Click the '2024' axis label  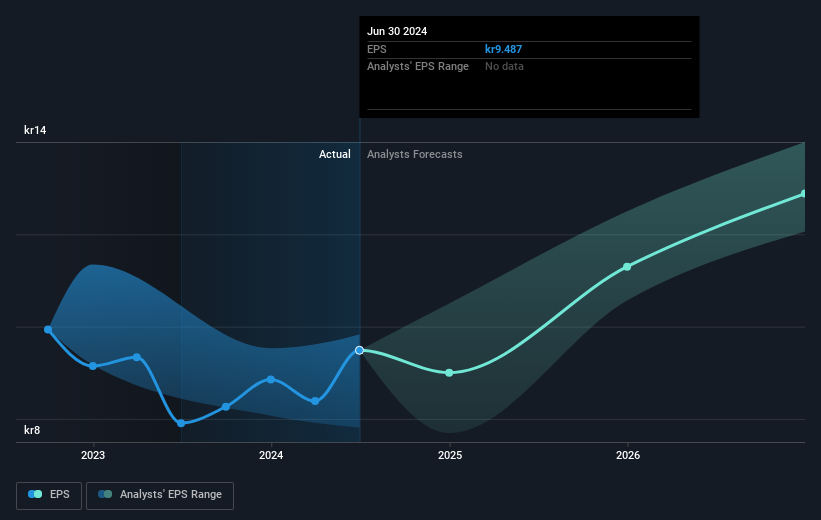click(271, 456)
